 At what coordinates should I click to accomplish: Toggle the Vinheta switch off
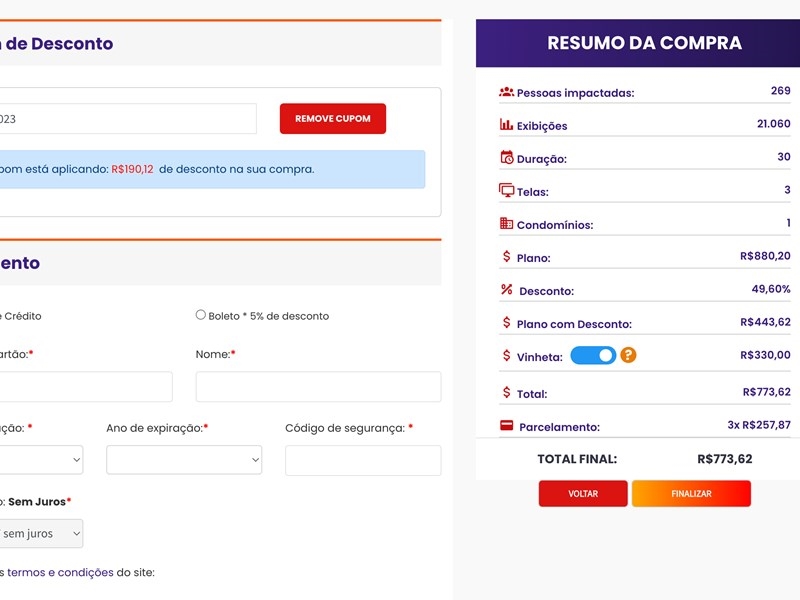(593, 356)
